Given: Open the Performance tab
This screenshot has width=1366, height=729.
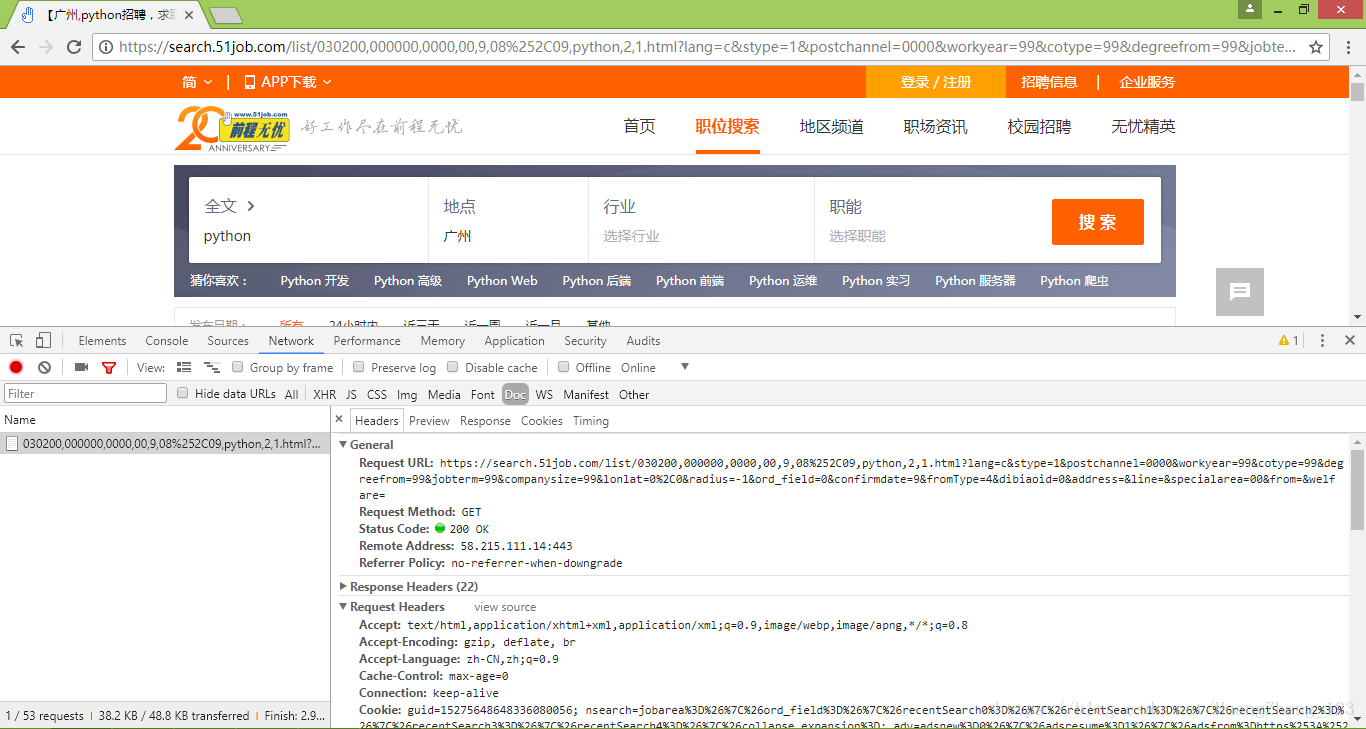Looking at the screenshot, I should click(367, 341).
